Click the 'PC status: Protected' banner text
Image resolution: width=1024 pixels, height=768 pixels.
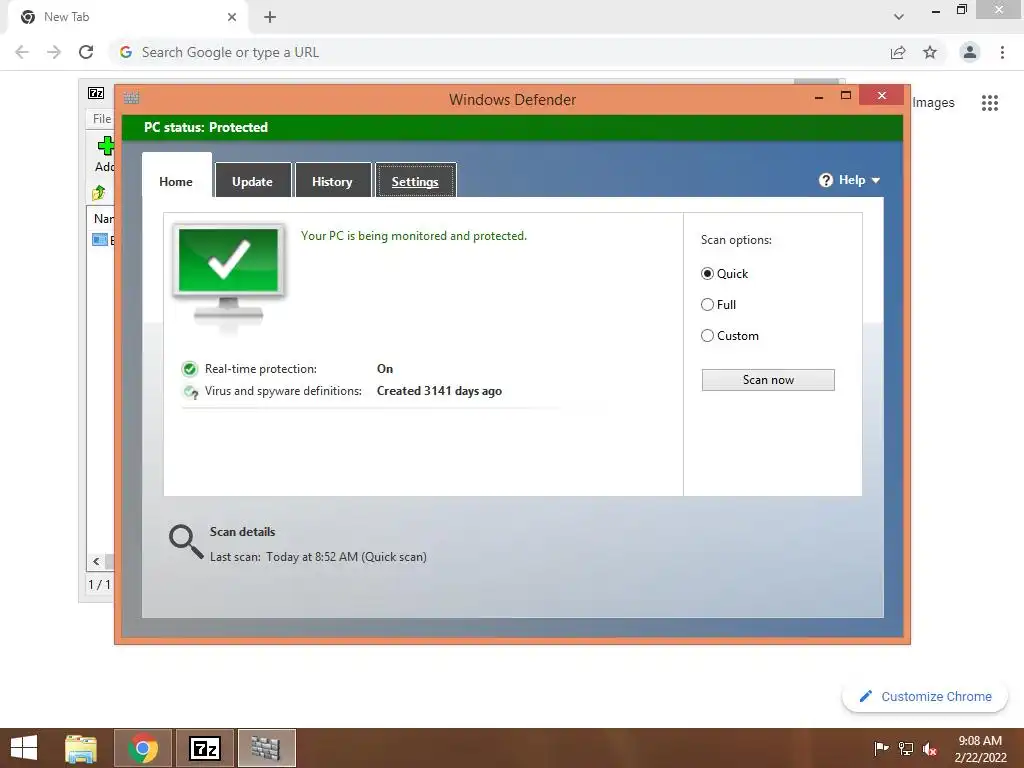206,127
